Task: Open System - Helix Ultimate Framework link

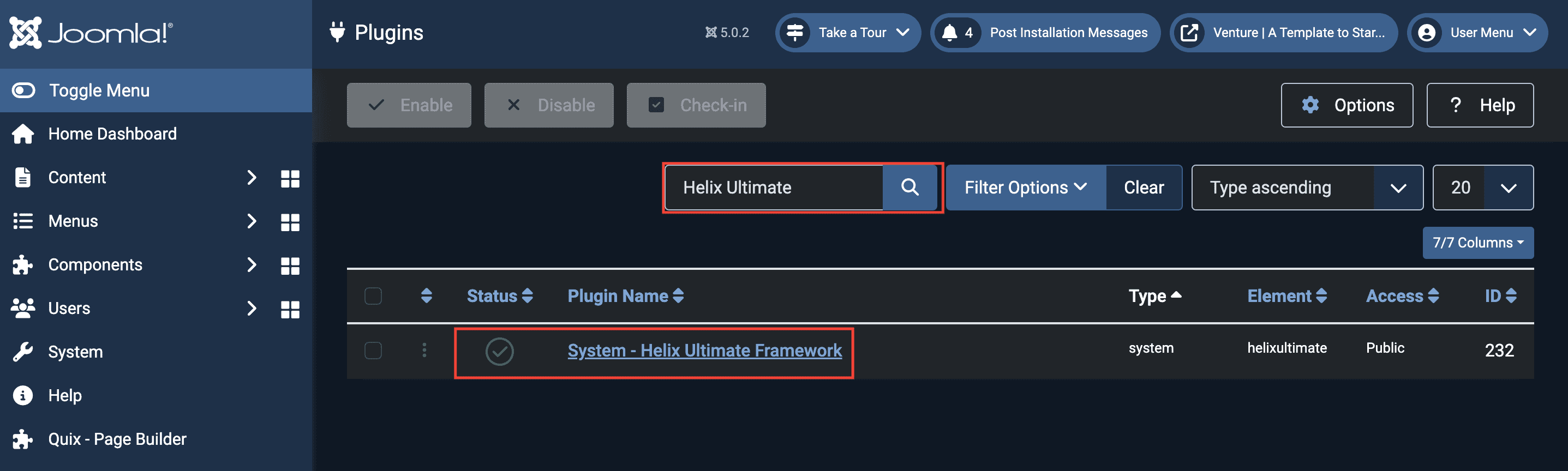Action: click(x=704, y=351)
